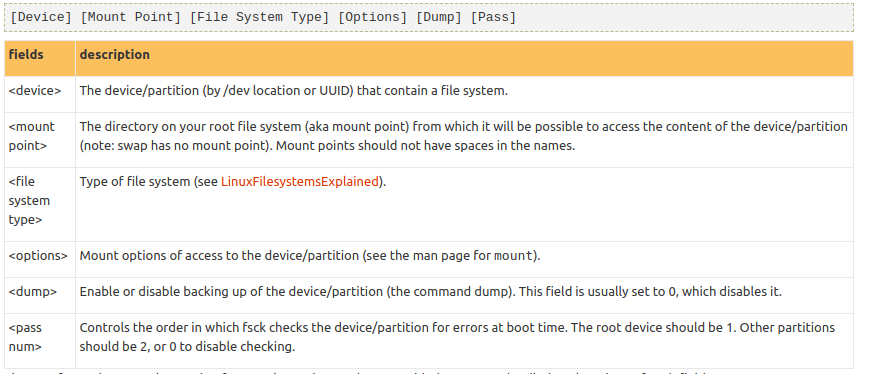884x374 pixels.
Task: Select the <dump> field cell
Action: click(40, 296)
